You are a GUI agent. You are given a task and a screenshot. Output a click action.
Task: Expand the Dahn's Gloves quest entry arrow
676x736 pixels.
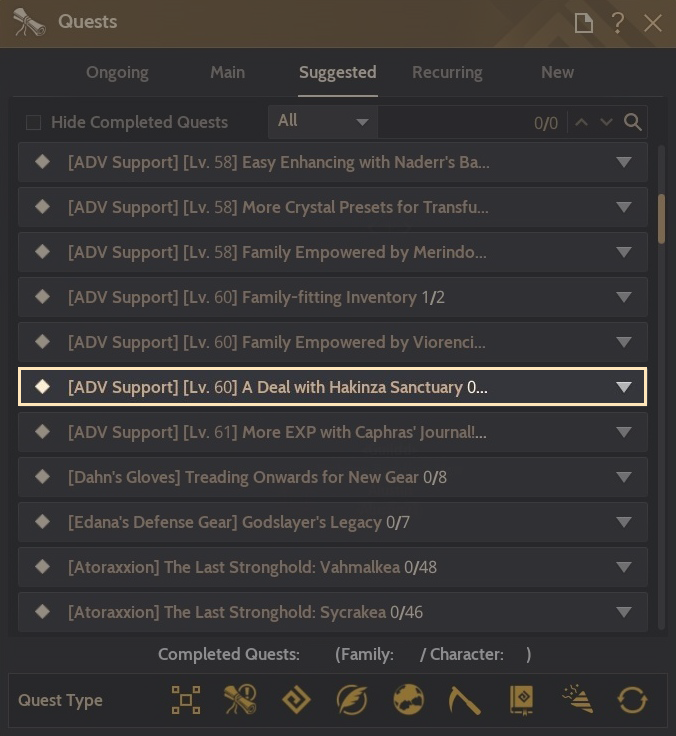624,477
